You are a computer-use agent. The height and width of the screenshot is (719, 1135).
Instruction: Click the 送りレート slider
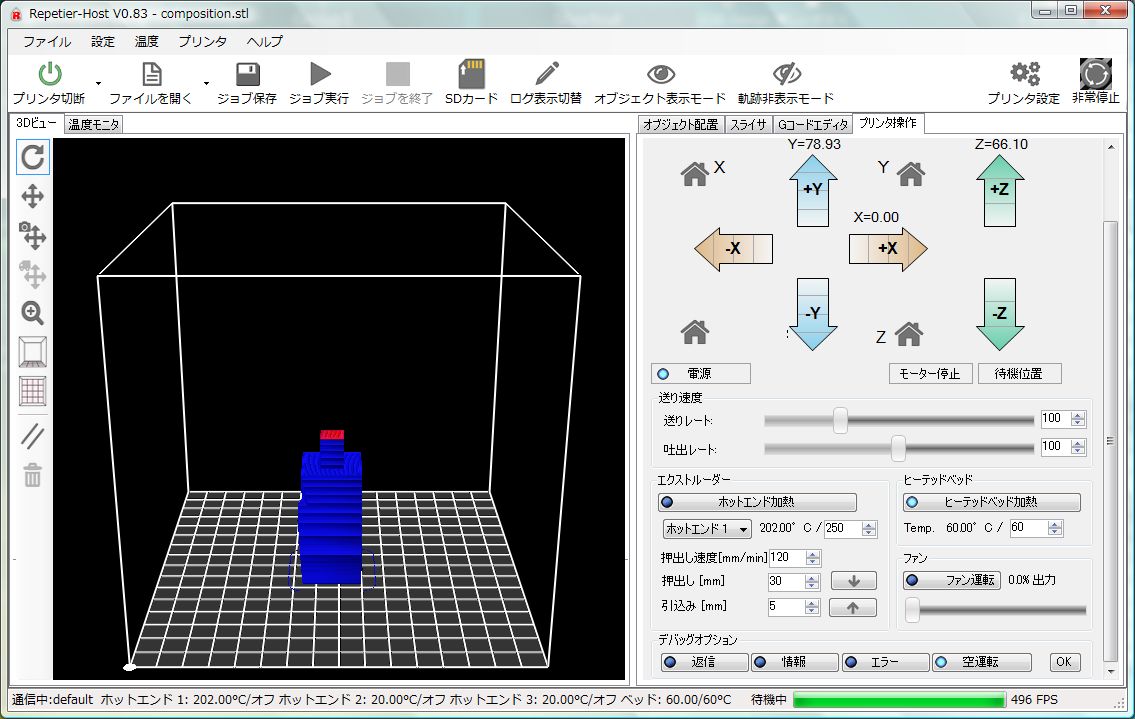coord(899,420)
